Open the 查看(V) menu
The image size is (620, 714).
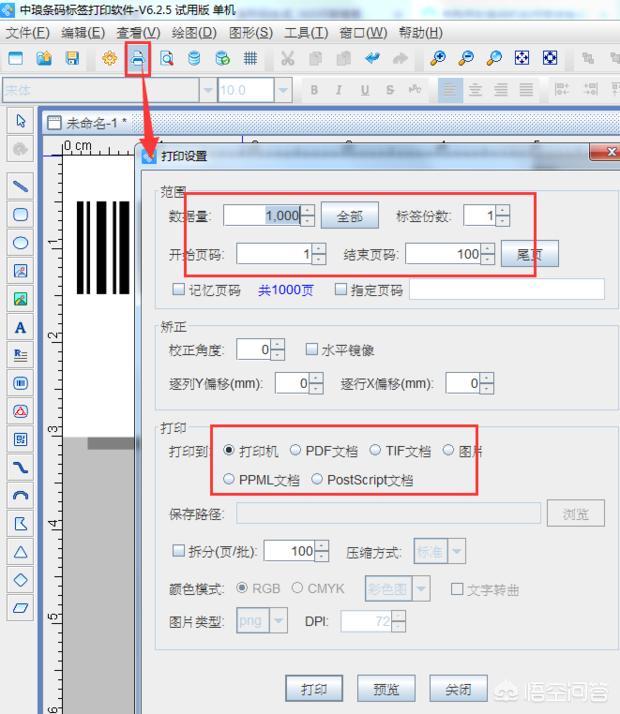[138, 33]
